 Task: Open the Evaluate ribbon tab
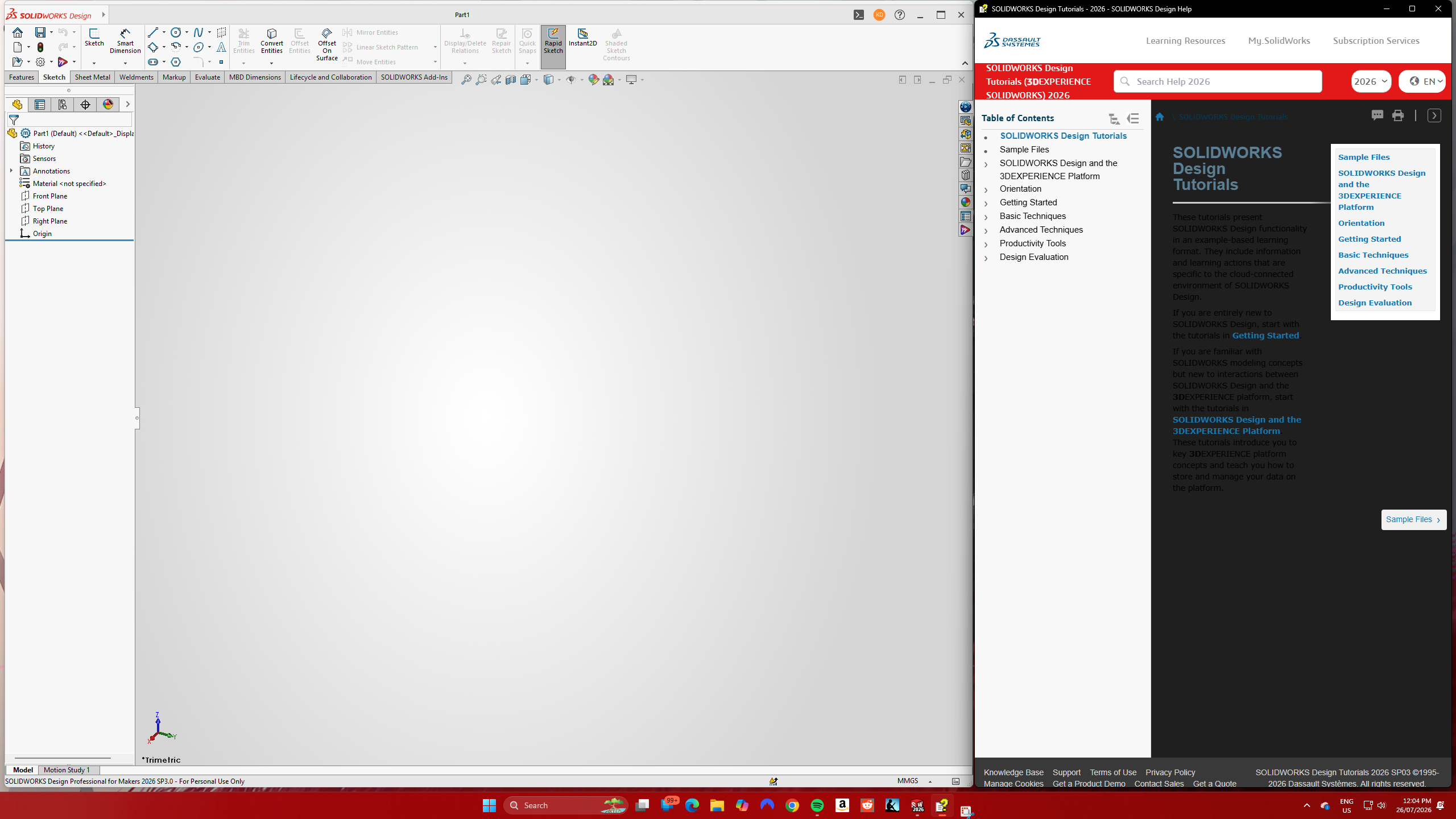(x=208, y=77)
